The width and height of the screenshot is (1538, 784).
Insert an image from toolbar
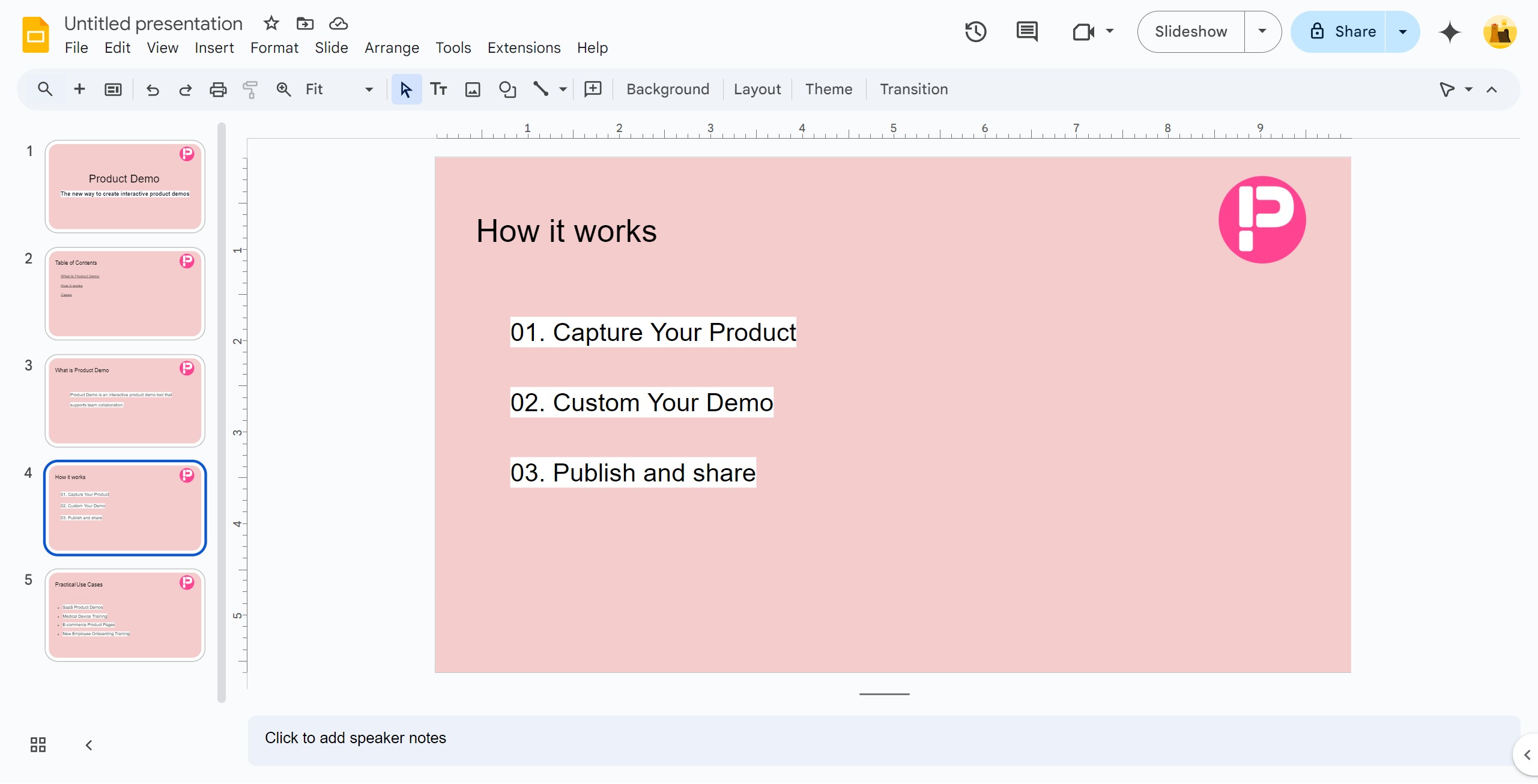click(473, 89)
